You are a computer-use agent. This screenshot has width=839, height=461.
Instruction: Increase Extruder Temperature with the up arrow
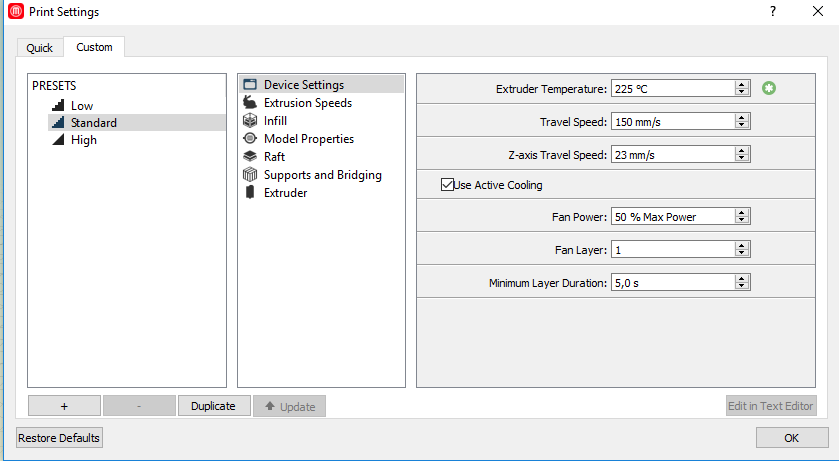coord(742,85)
